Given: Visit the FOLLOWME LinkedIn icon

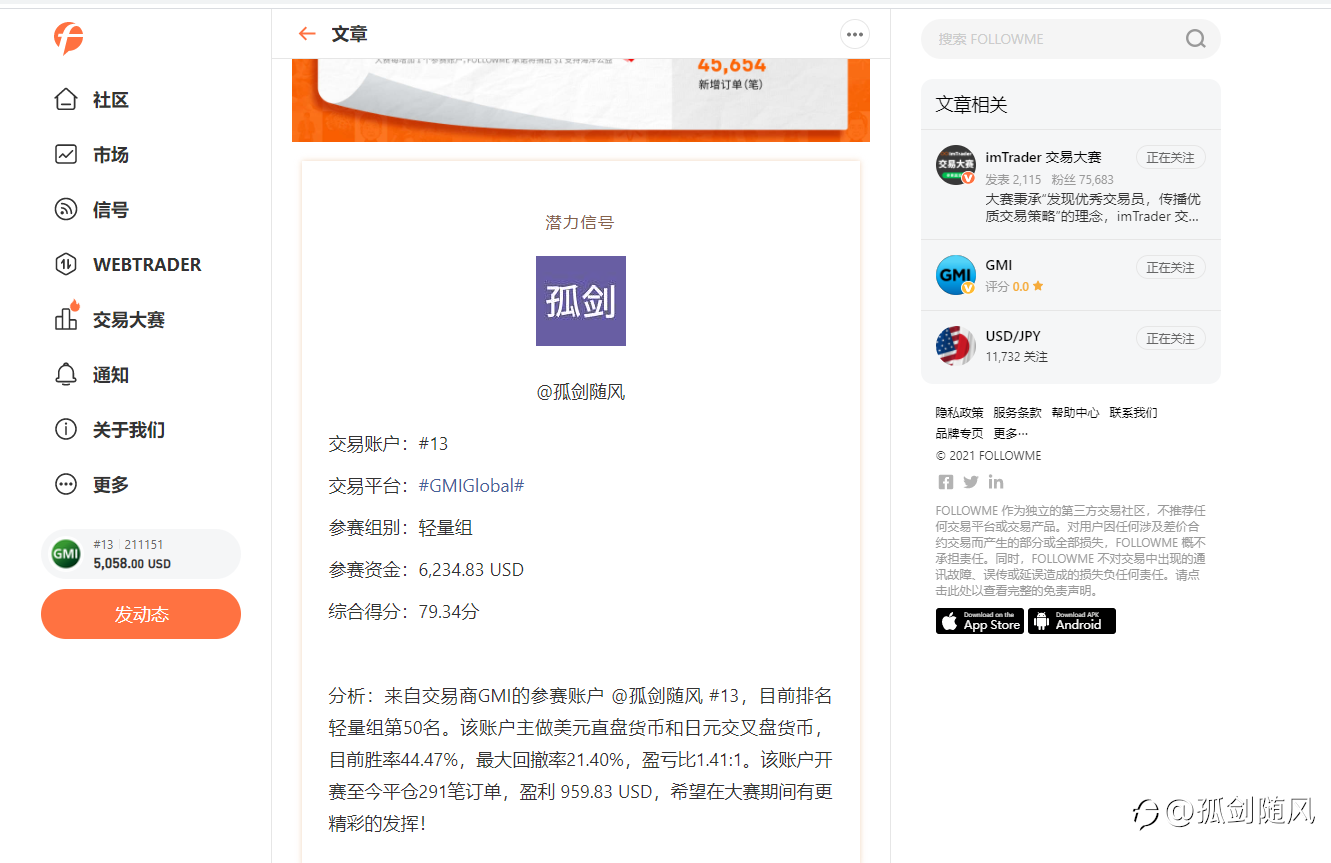Looking at the screenshot, I should pos(996,482).
